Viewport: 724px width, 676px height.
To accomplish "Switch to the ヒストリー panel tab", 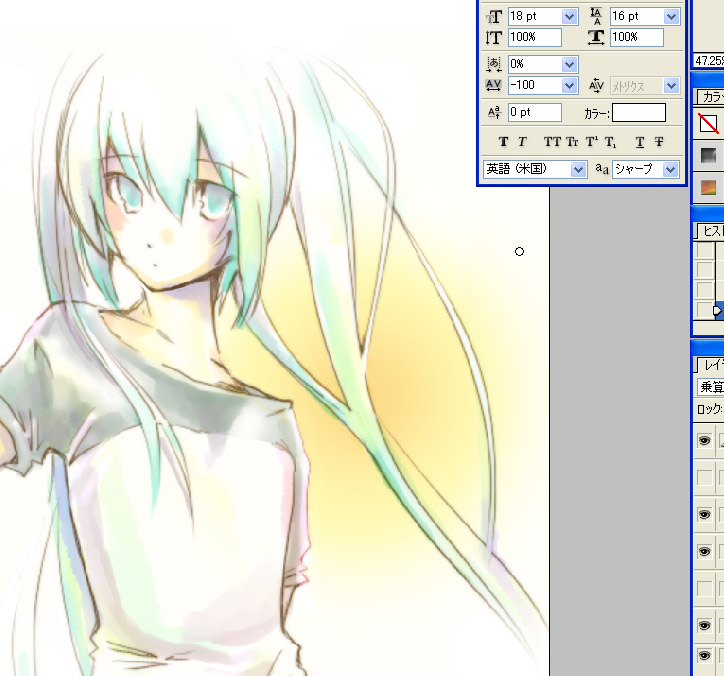I will point(711,231).
